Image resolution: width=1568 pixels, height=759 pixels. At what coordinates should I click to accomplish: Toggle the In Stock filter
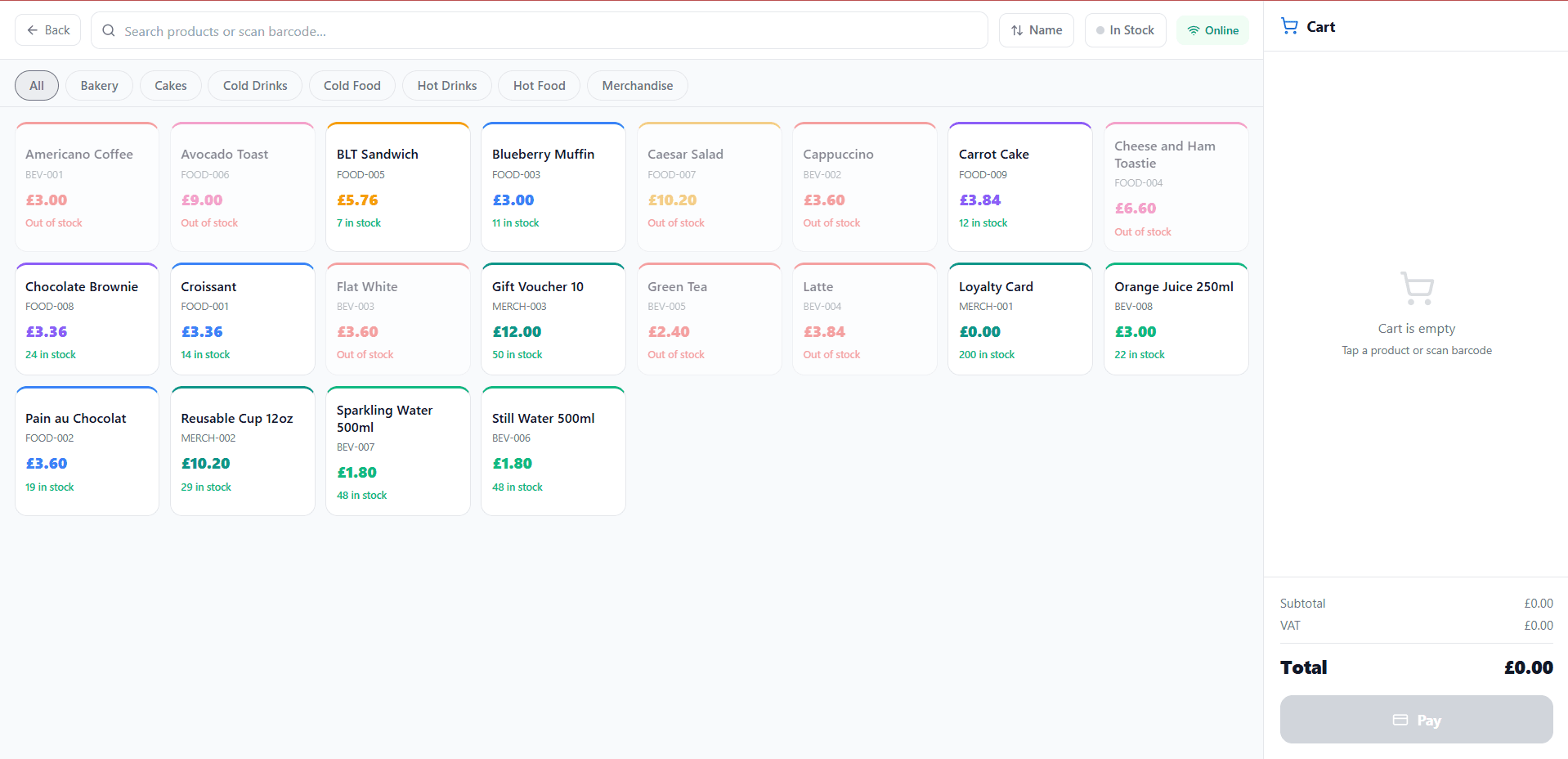point(1125,30)
